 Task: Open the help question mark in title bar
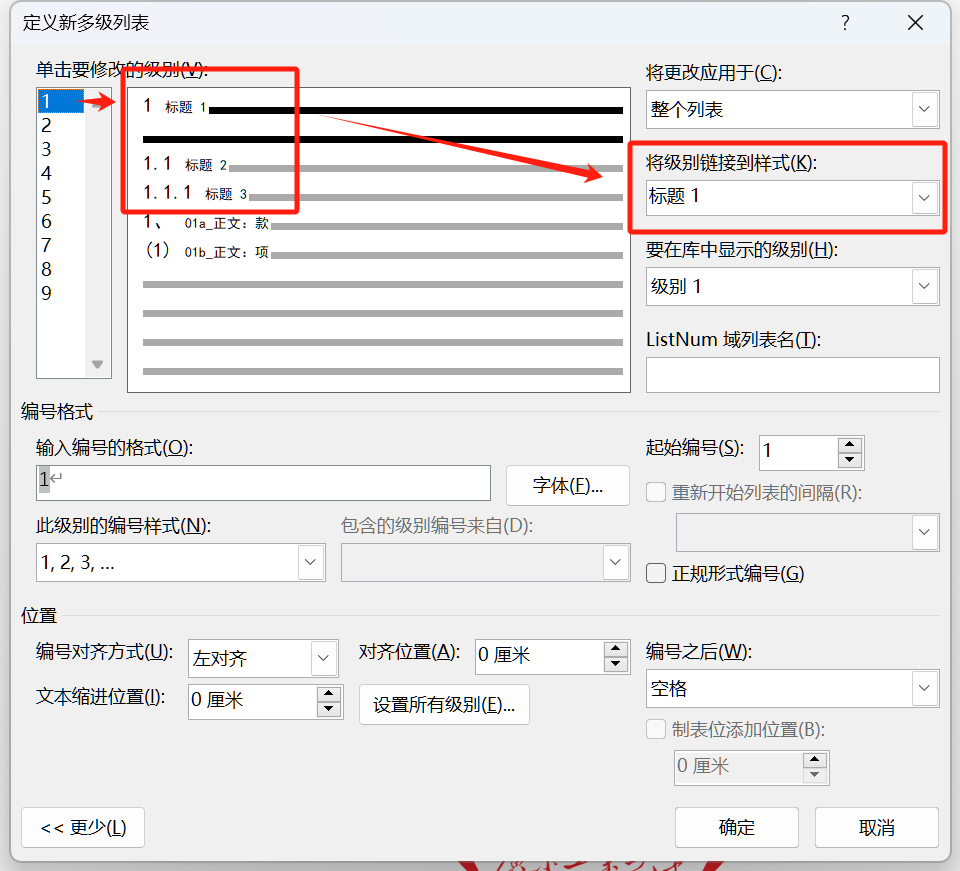[846, 23]
